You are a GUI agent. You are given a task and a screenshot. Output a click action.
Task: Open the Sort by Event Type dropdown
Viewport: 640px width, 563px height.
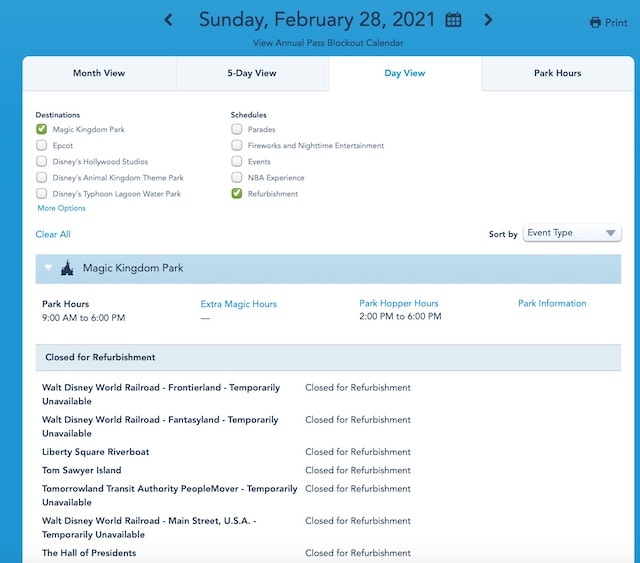pyautogui.click(x=572, y=233)
